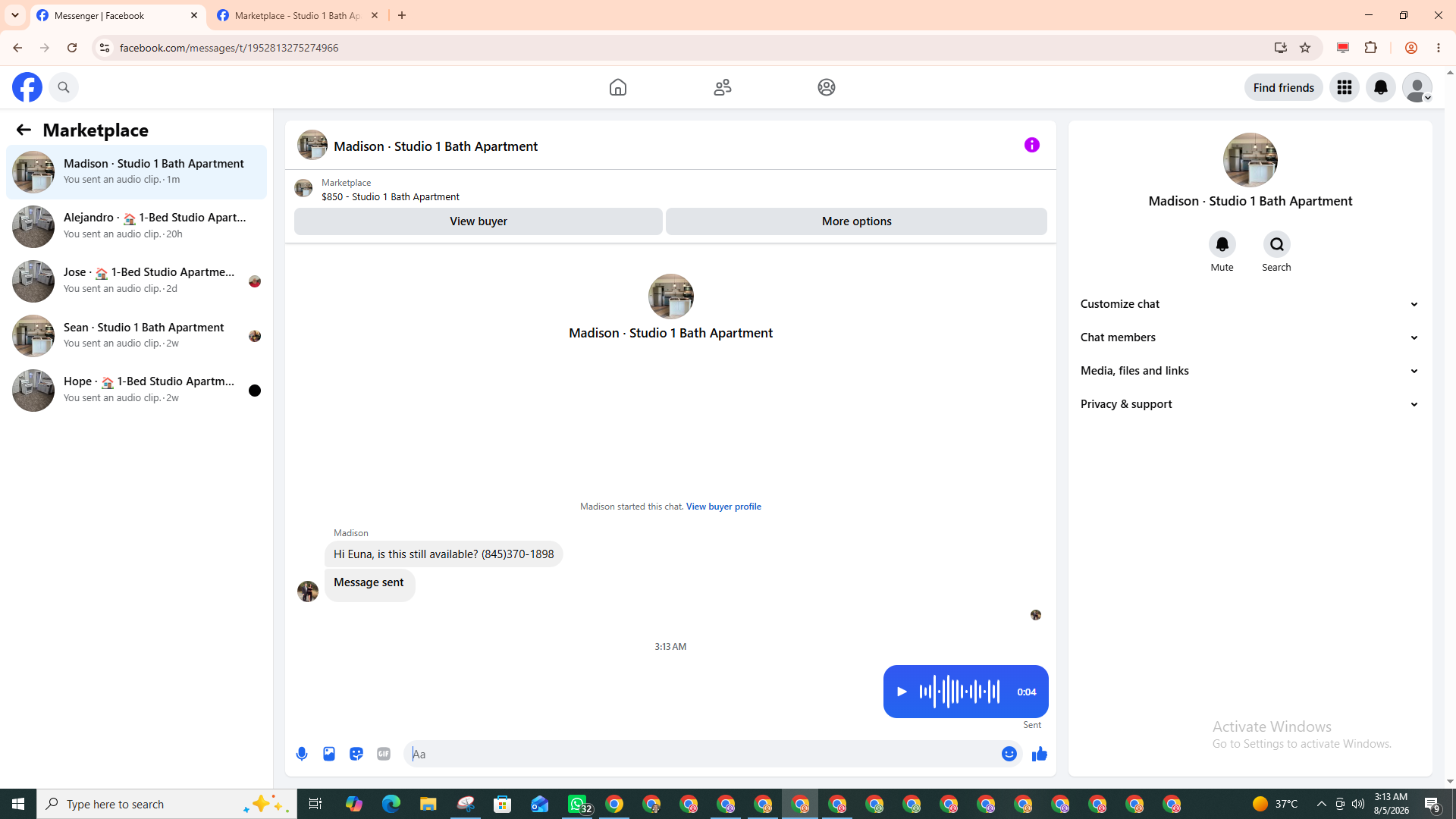Expand Media, files and links
The height and width of the screenshot is (819, 1456).
[1250, 371]
